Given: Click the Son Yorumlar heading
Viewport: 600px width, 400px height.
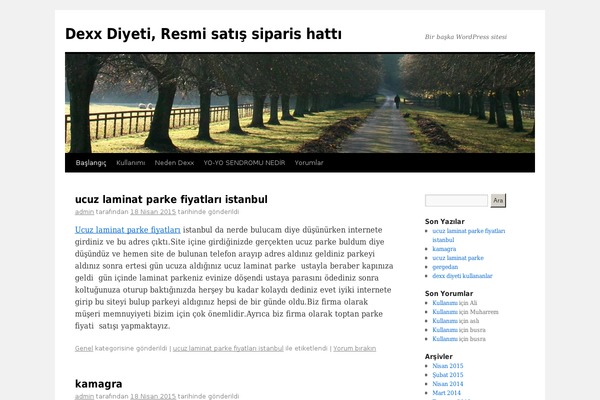Looking at the screenshot, I should click(449, 294).
